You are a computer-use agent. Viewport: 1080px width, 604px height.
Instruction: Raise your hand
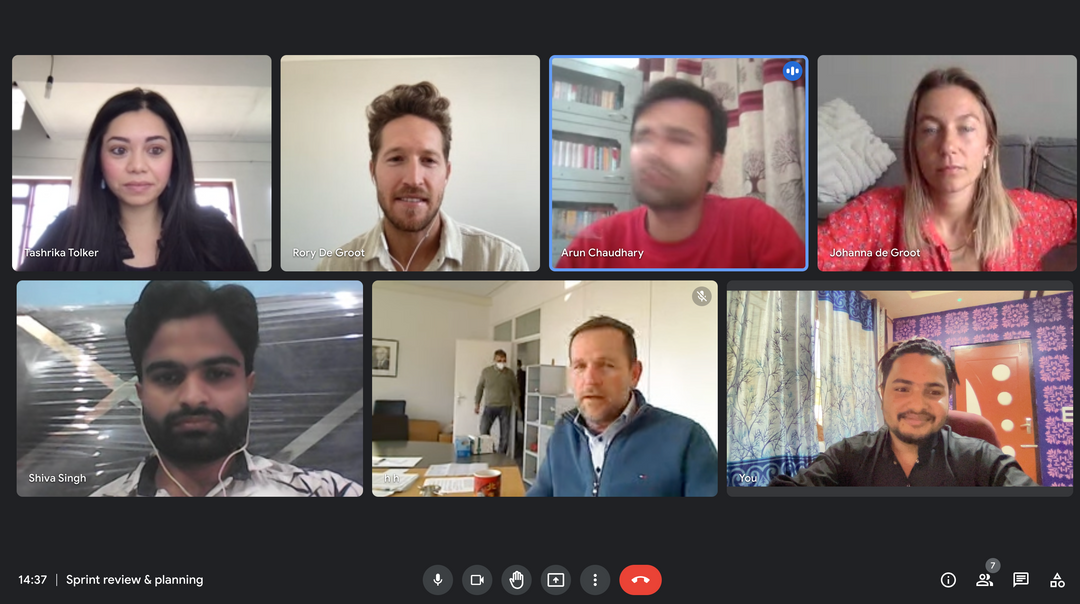(517, 580)
